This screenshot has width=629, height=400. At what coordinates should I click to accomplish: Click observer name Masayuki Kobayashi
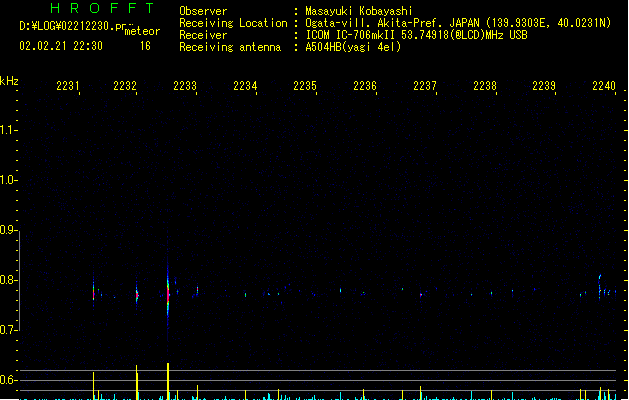point(359,11)
